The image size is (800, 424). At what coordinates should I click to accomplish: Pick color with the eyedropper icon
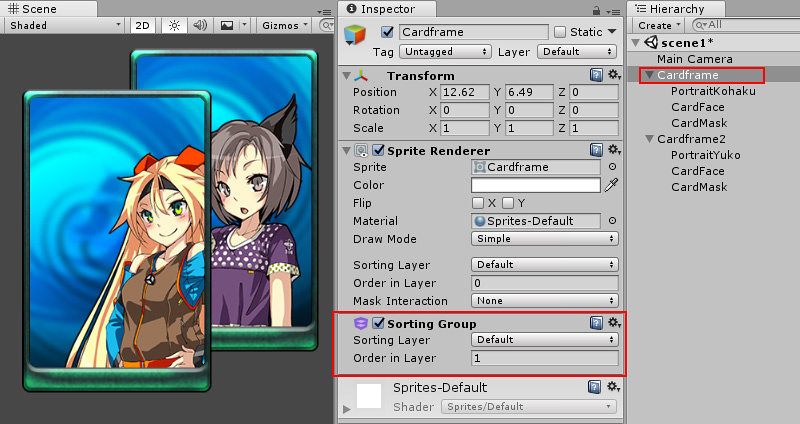pos(612,185)
